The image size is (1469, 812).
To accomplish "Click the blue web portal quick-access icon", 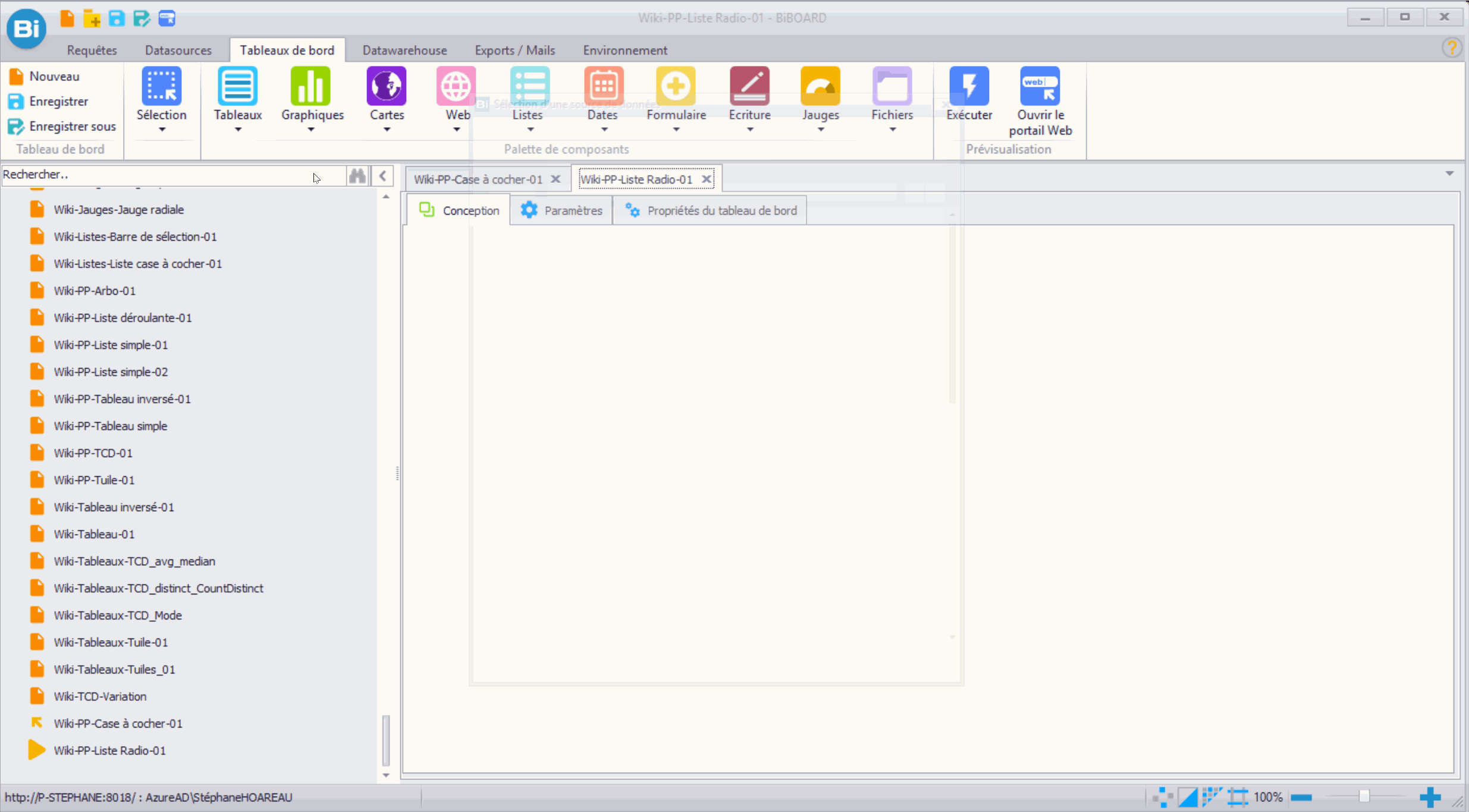I will (x=167, y=18).
